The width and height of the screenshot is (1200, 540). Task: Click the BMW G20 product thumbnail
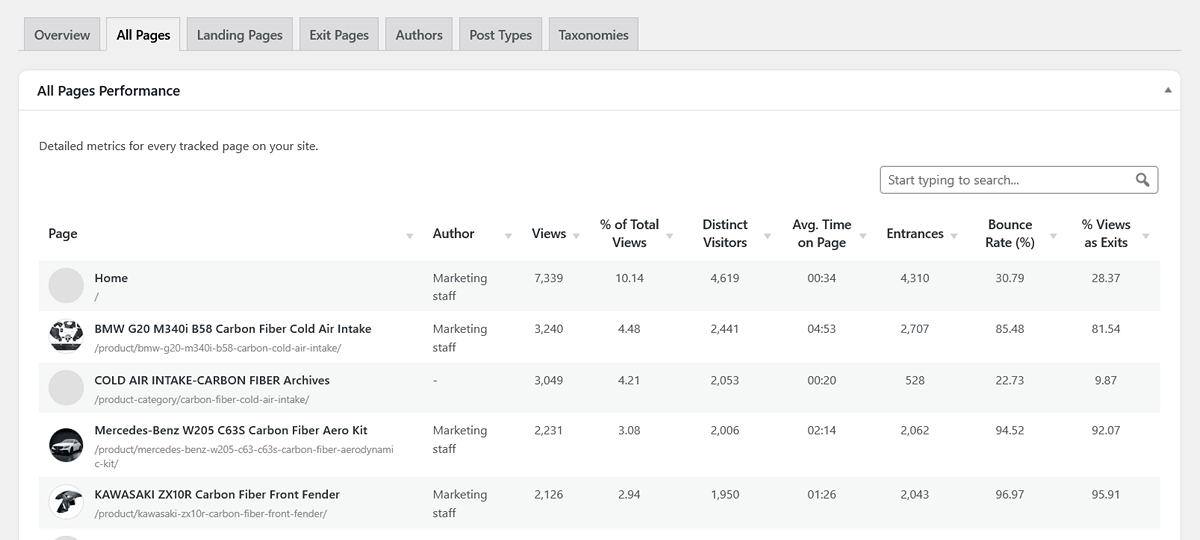tap(66, 336)
